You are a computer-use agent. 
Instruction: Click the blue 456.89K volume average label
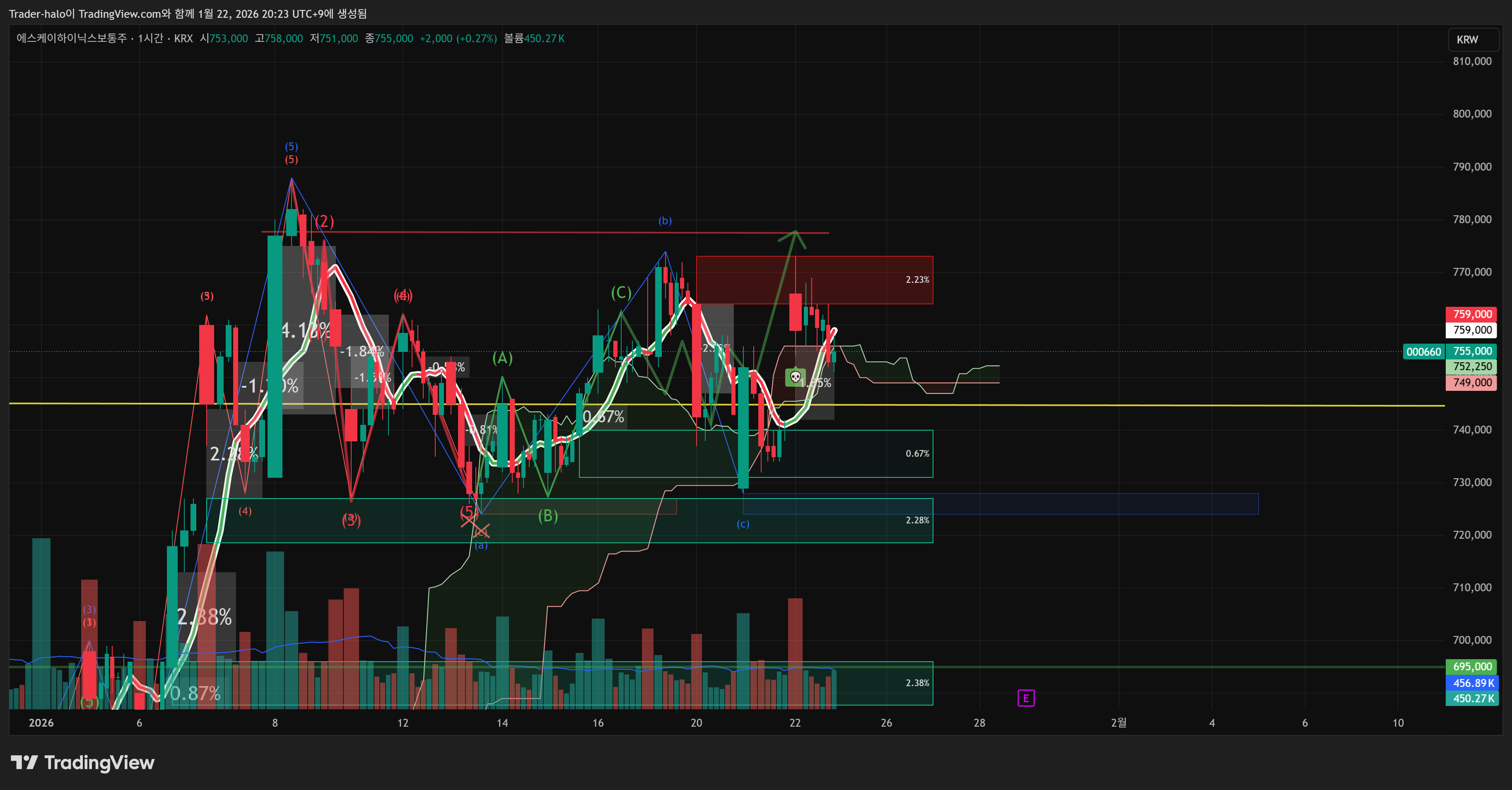tap(1472, 683)
